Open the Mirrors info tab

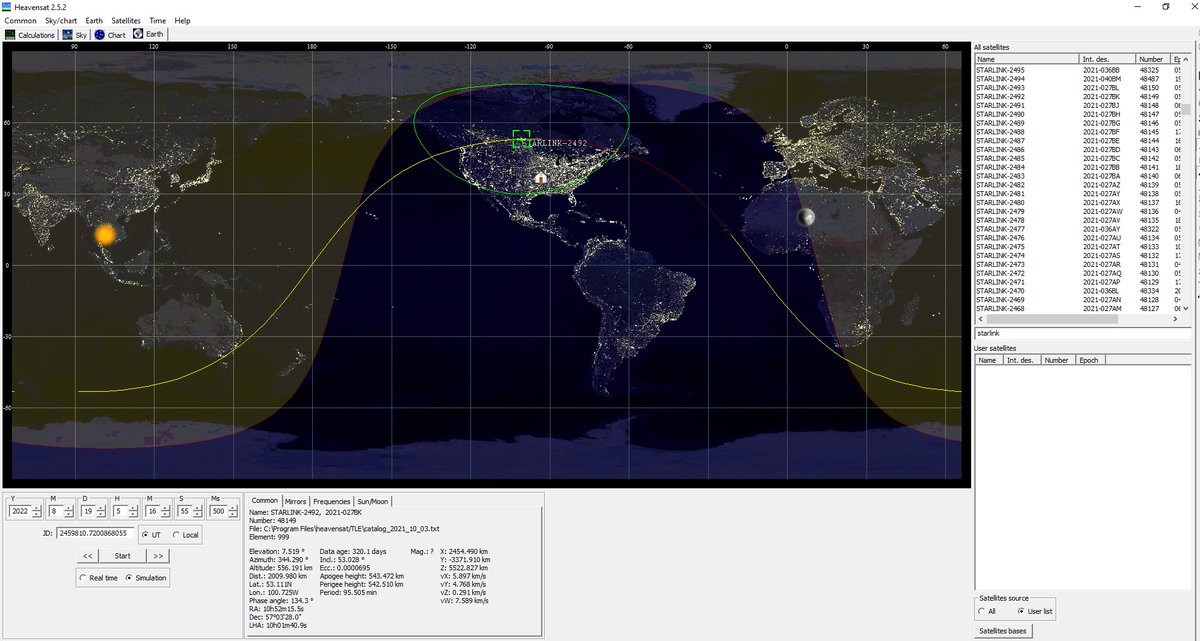[x=295, y=501]
